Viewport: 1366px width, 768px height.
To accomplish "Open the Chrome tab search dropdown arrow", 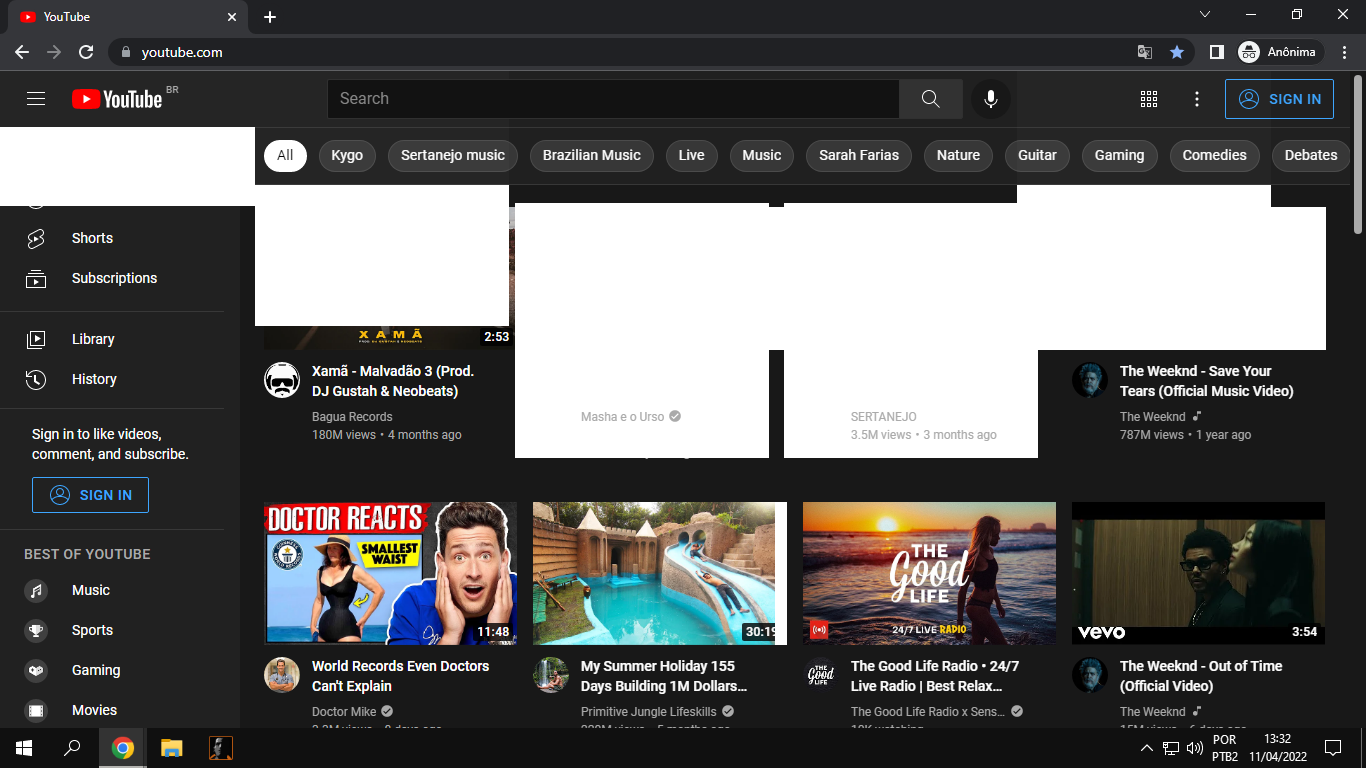I will [x=1205, y=15].
